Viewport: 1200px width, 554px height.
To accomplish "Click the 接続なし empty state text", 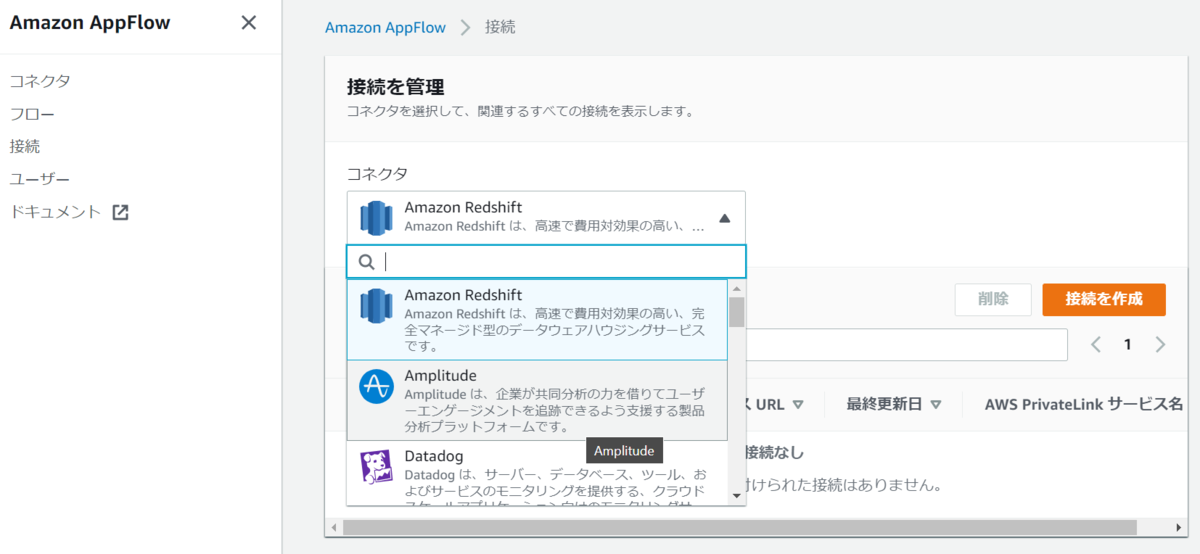I will click(775, 453).
